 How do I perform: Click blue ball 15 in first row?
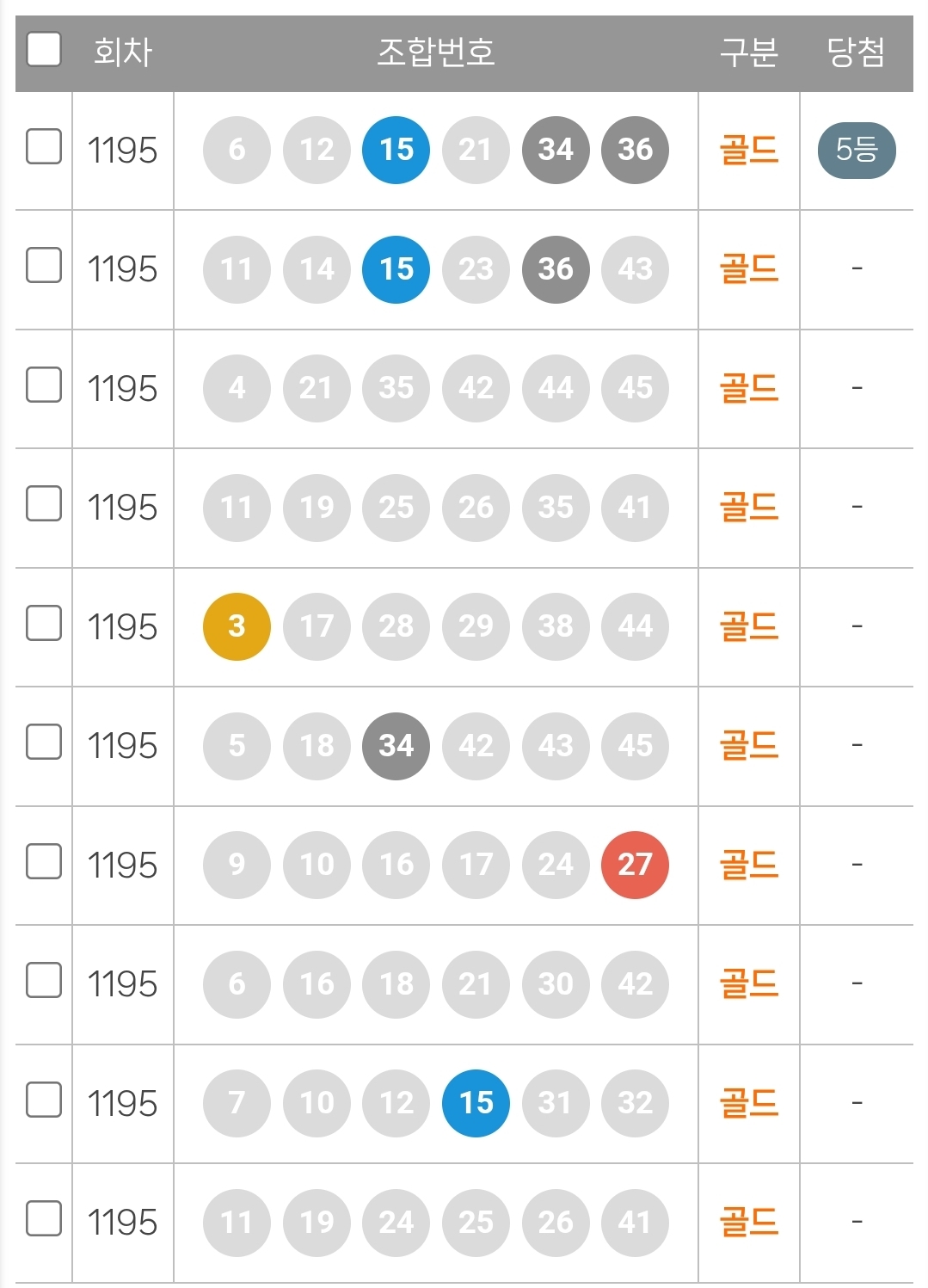coord(396,150)
